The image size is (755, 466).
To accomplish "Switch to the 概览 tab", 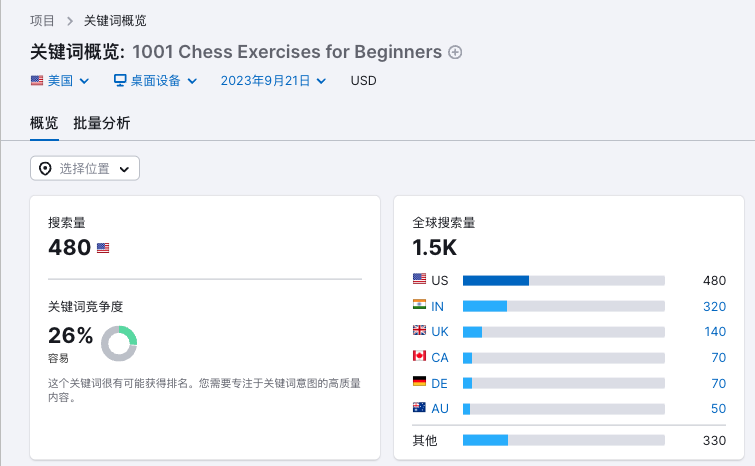I will click(x=44, y=124).
